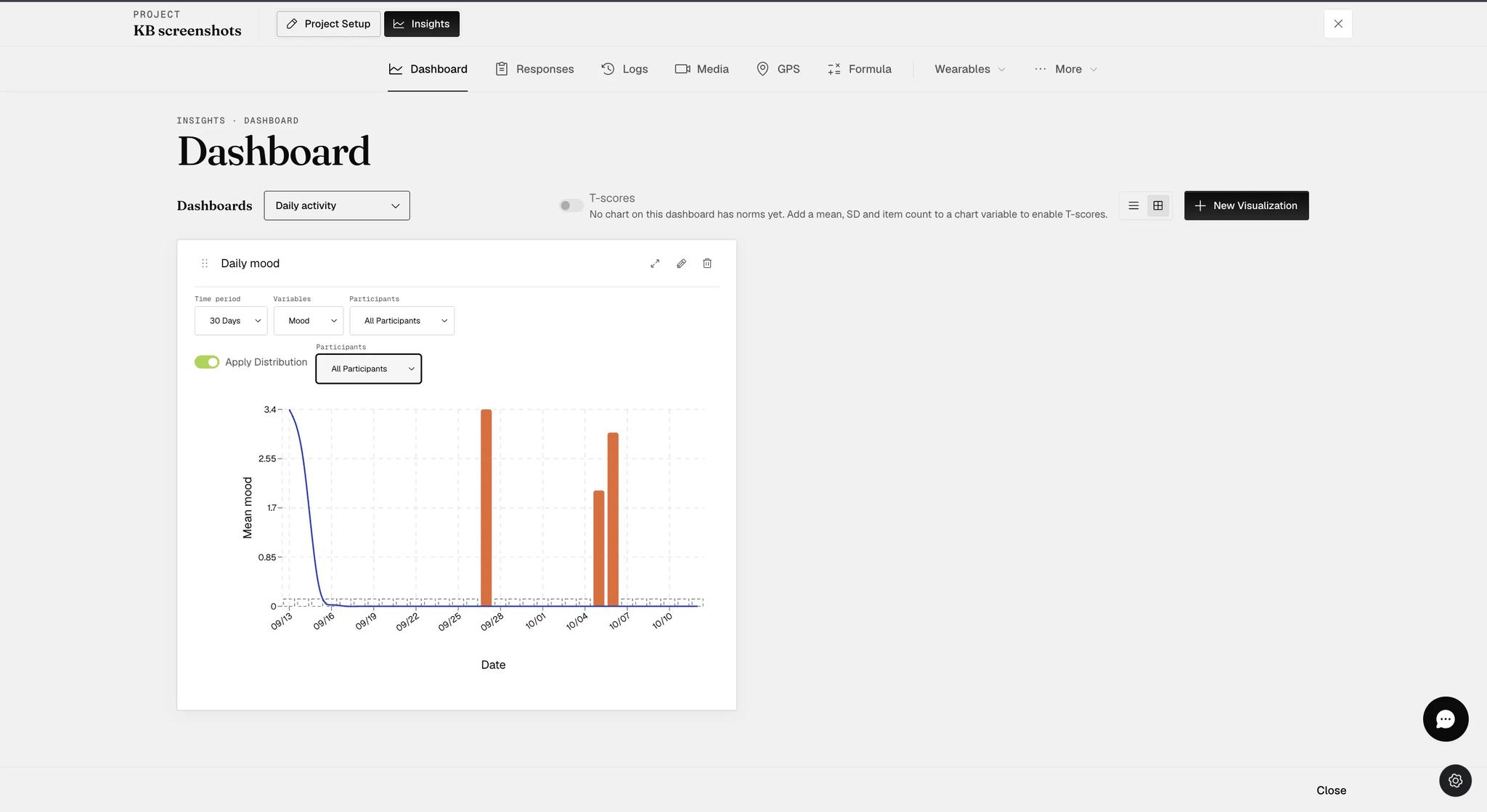Open the 30 Days time period dropdown
This screenshot has height=812, width=1487.
click(231, 321)
